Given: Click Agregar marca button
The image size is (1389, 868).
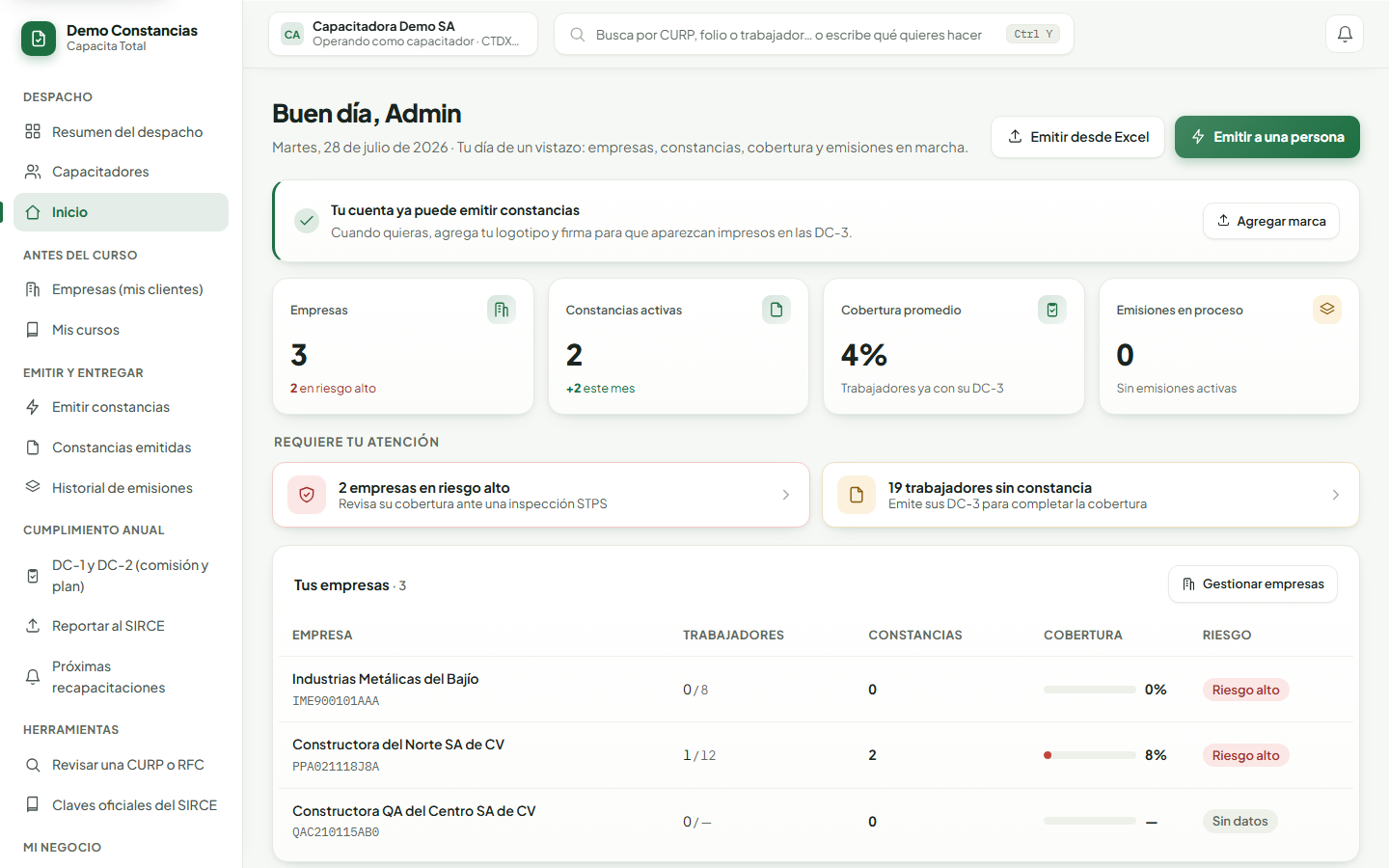Looking at the screenshot, I should [1271, 221].
